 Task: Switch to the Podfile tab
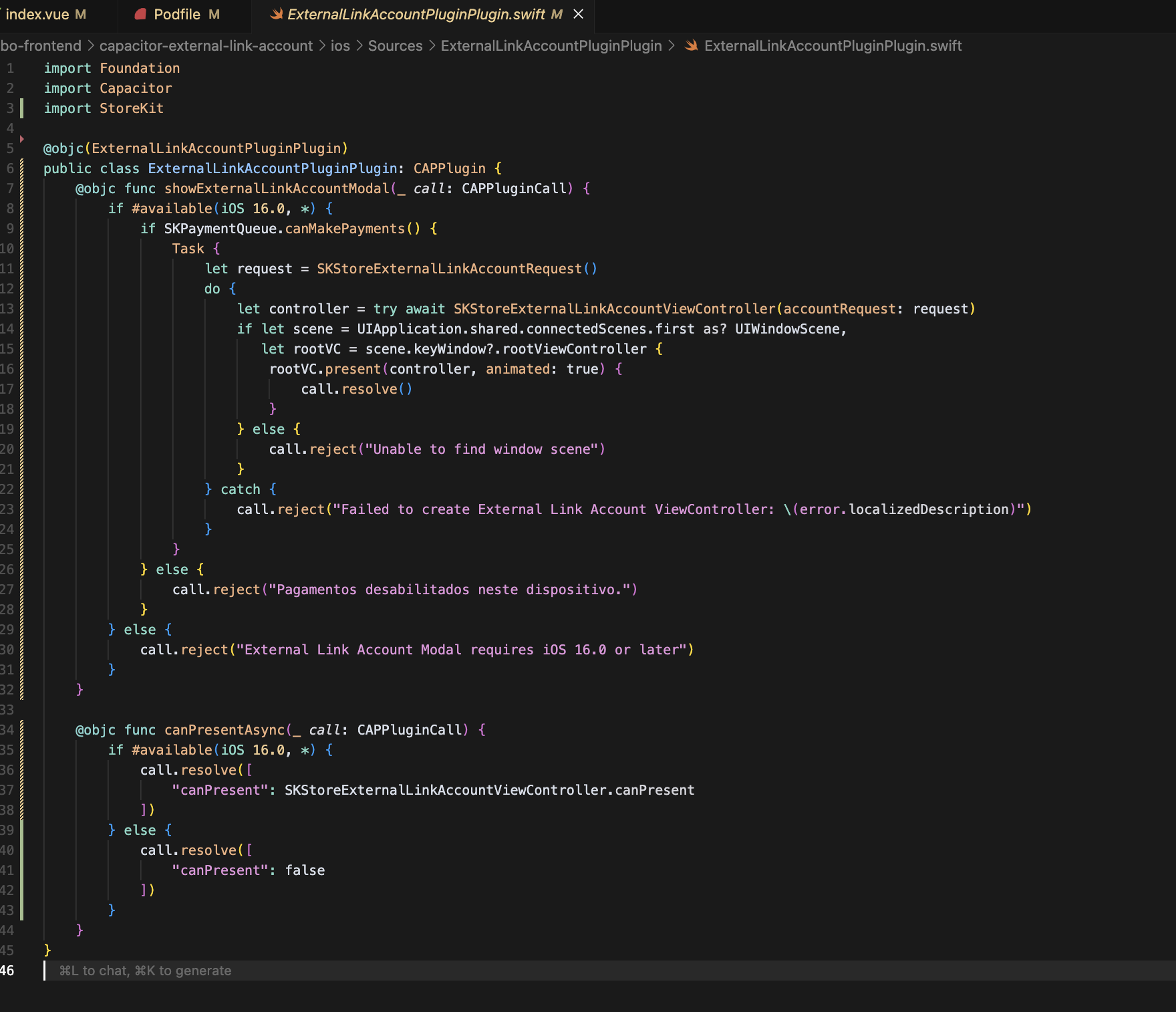(177, 14)
